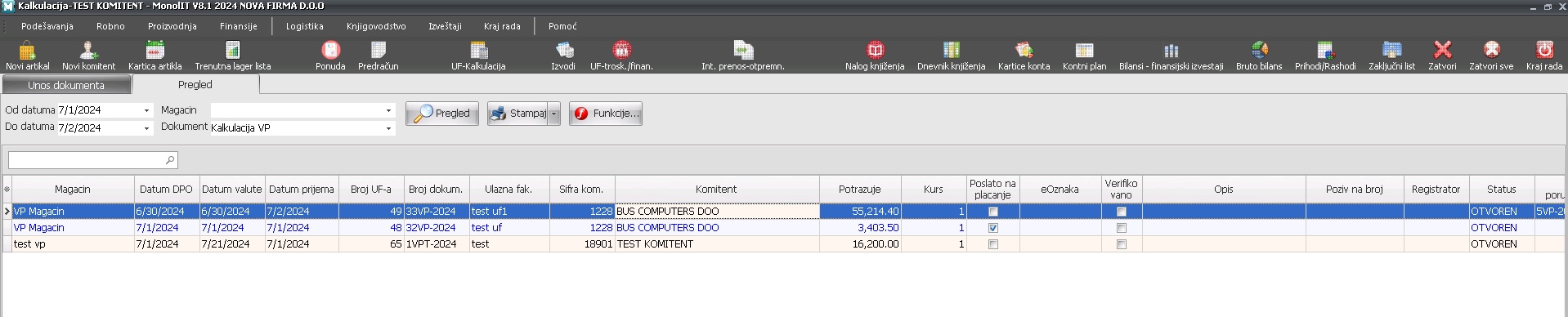The height and width of the screenshot is (317, 1568).
Task: Open Bilansi - finansijski izveštaji icon
Action: coord(1171,56)
